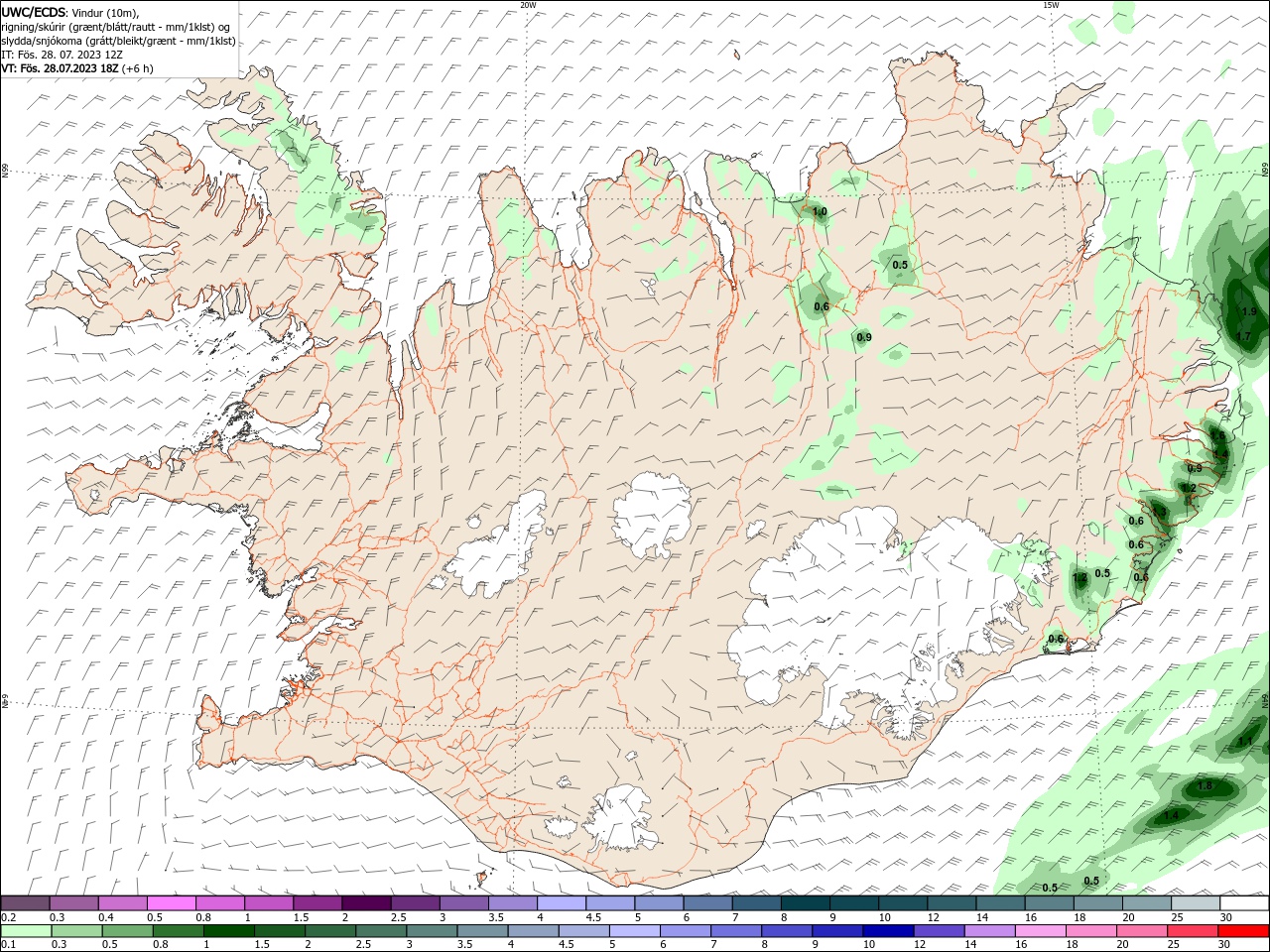The height and width of the screenshot is (952, 1270).
Task: Pick the dark purple upper swatch at 2
Action: pyautogui.click(x=366, y=903)
